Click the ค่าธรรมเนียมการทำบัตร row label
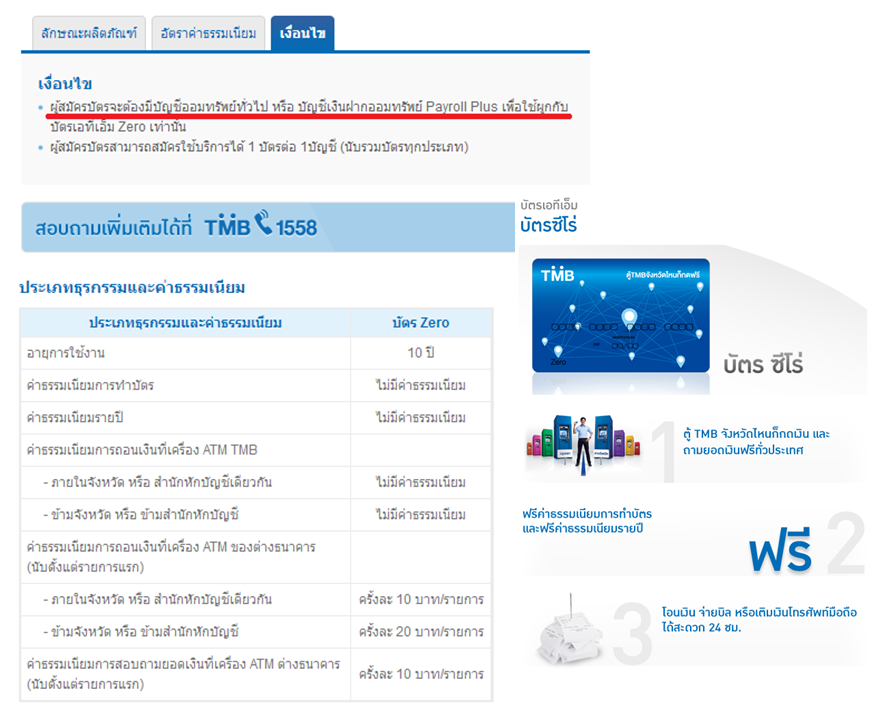Screen dimensions: 879x710 pos(90,386)
